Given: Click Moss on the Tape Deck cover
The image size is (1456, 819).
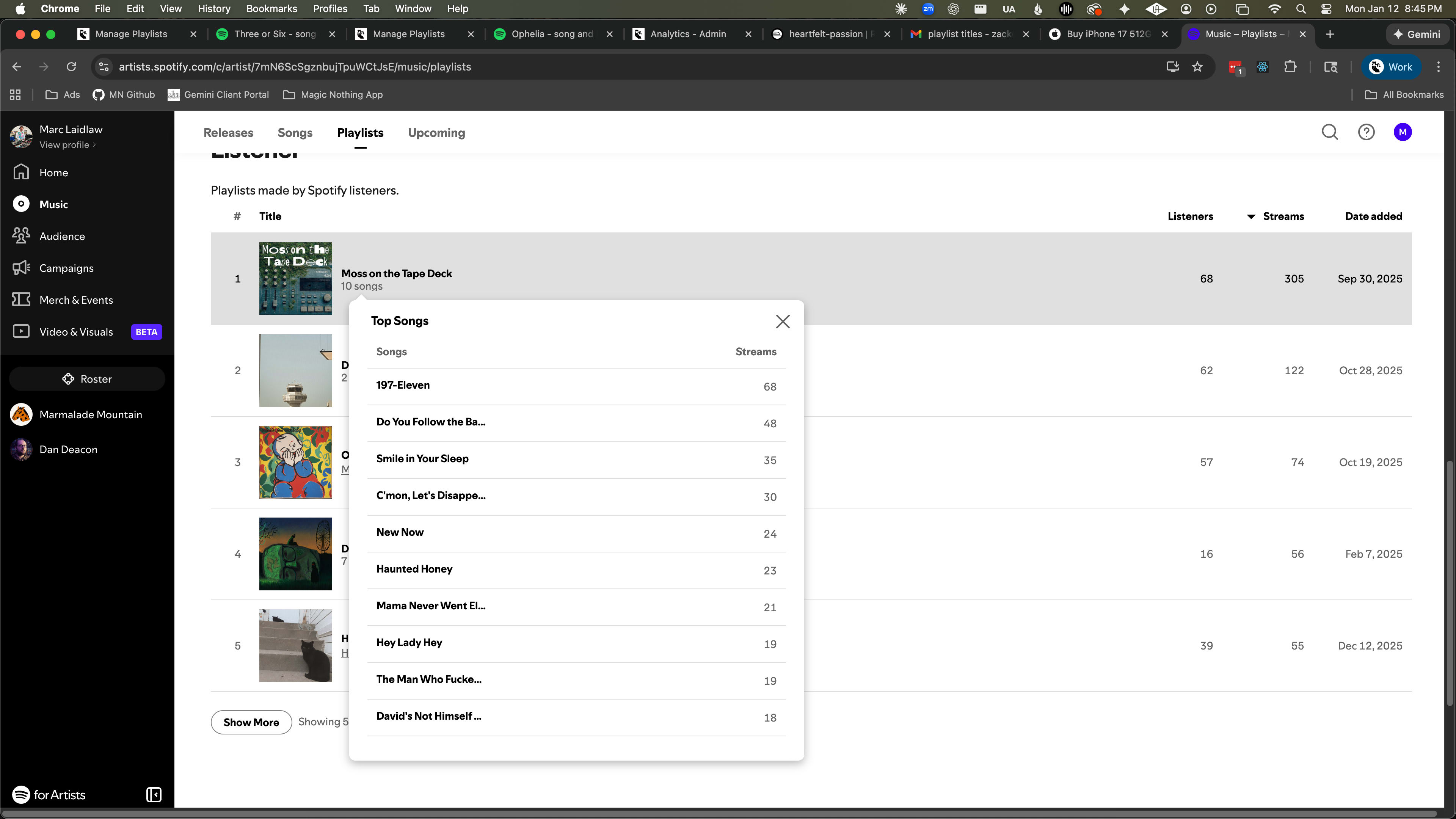Looking at the screenshot, I should (x=295, y=278).
